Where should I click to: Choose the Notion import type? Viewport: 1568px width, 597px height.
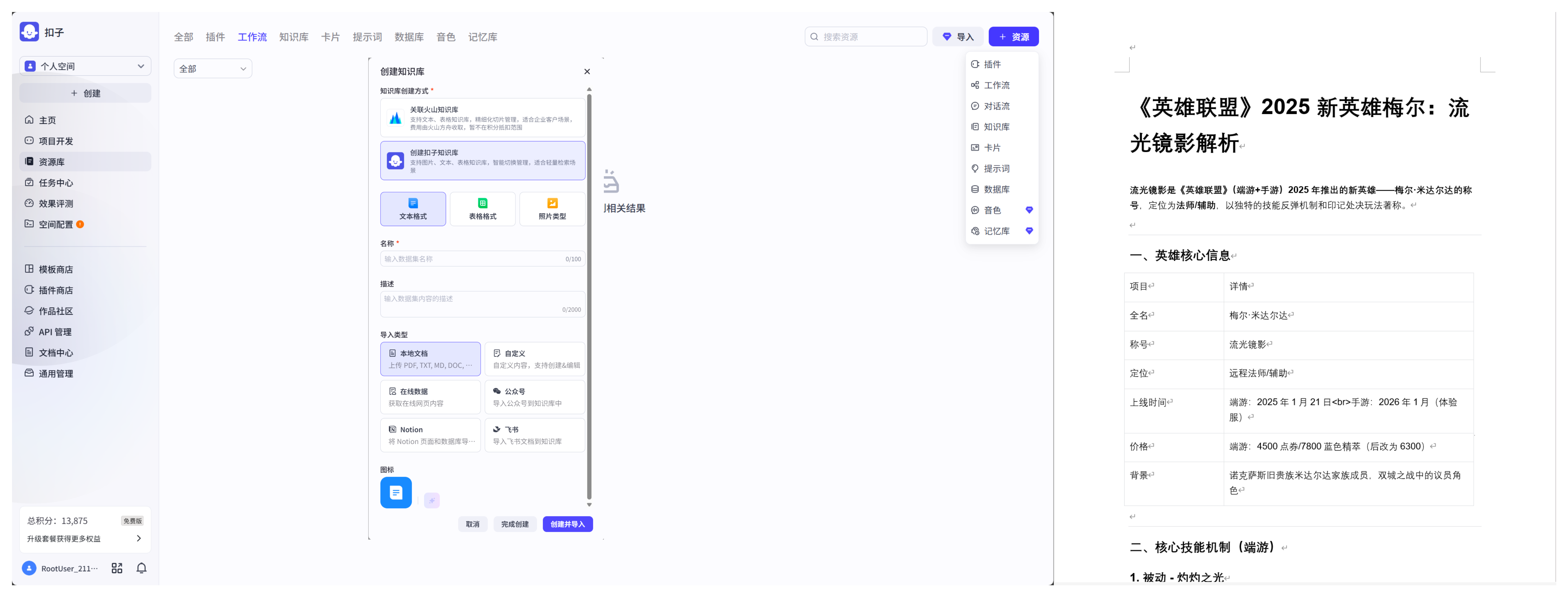tap(430, 435)
